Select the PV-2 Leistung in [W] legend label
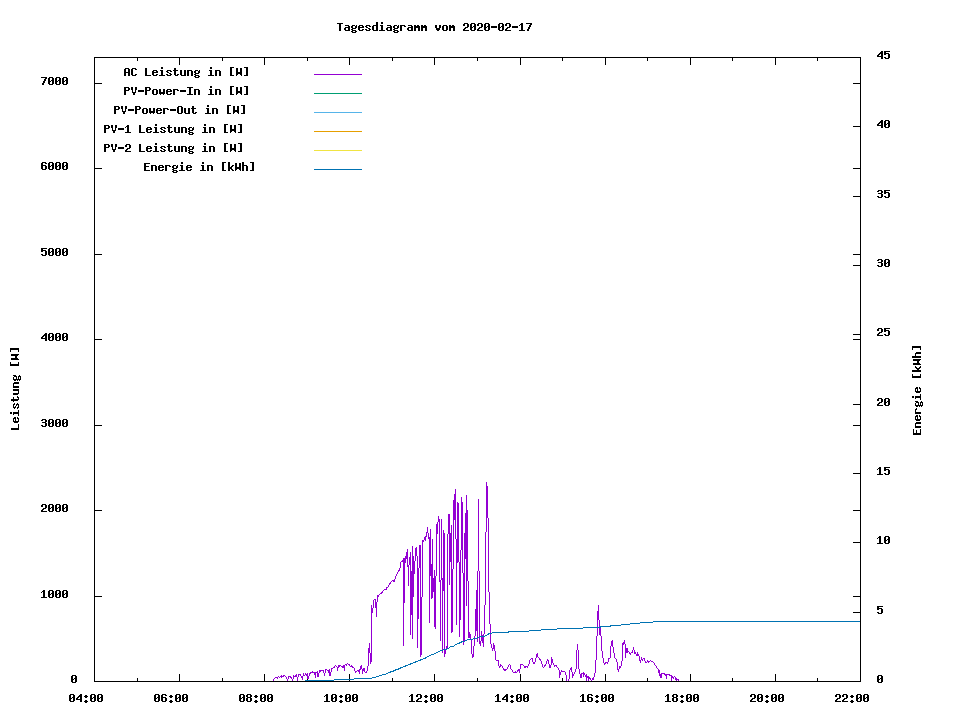960x720 pixels. click(x=173, y=148)
